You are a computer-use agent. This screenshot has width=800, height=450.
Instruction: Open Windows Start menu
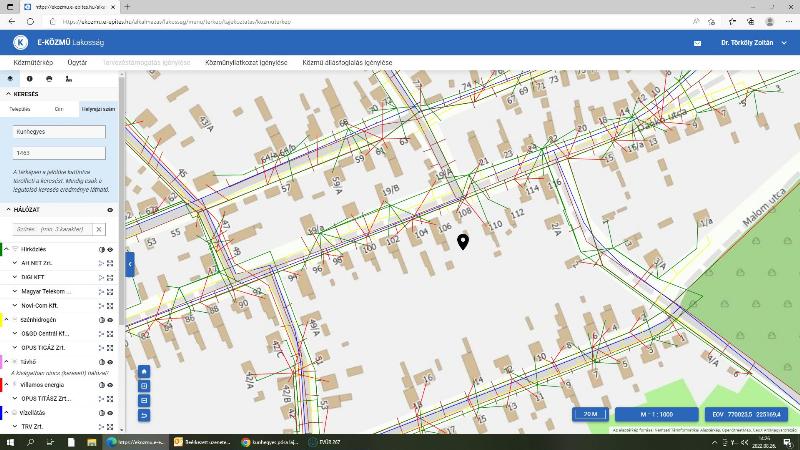pyautogui.click(x=10, y=442)
